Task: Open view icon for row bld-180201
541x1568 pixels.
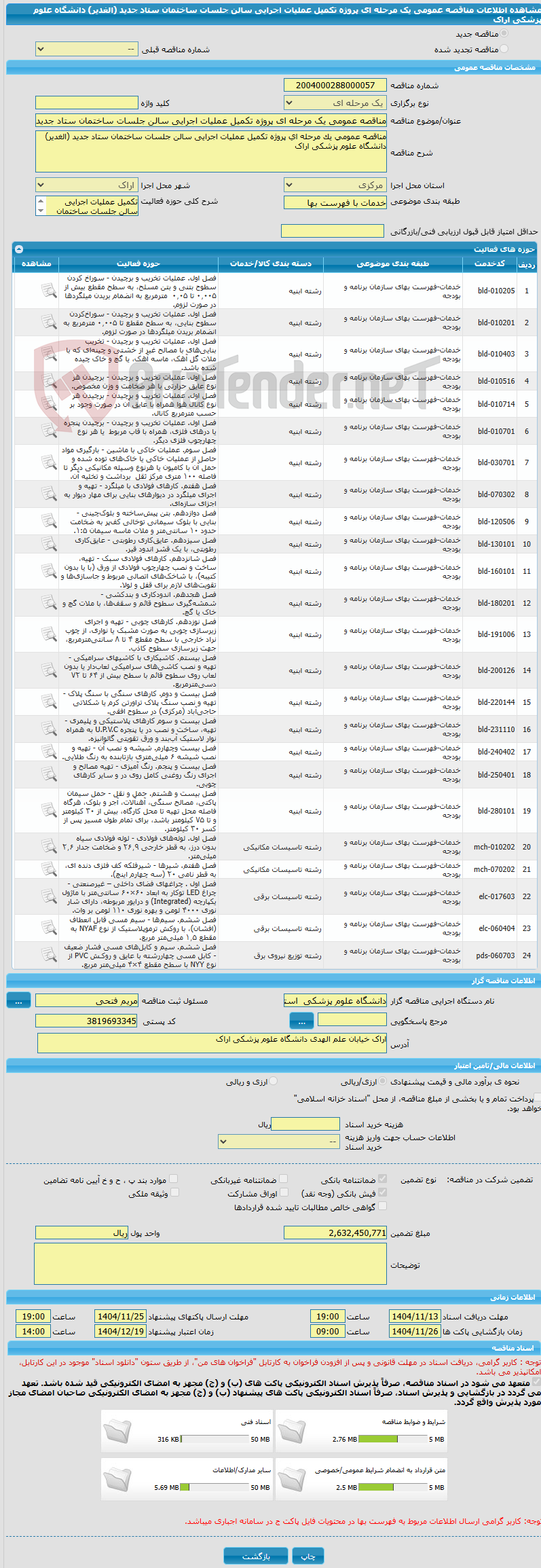Action: coord(49,603)
